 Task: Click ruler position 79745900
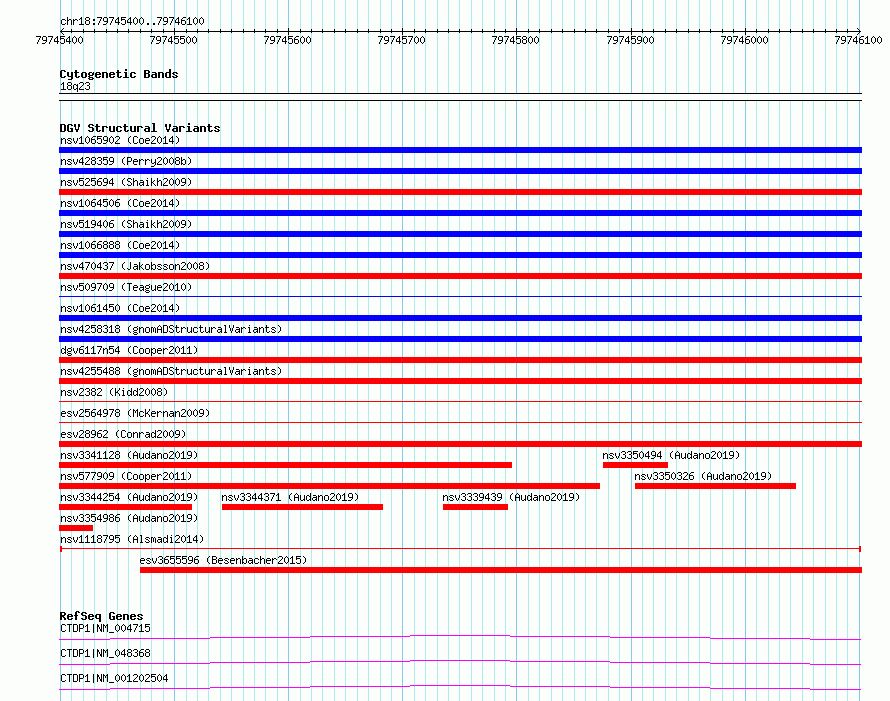pos(631,40)
